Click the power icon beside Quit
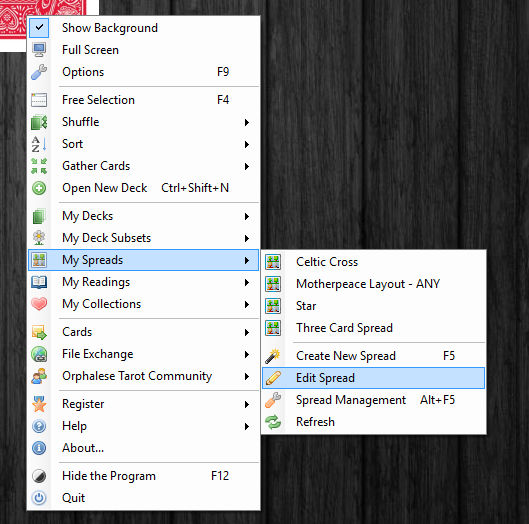The image size is (529, 524). [39, 498]
